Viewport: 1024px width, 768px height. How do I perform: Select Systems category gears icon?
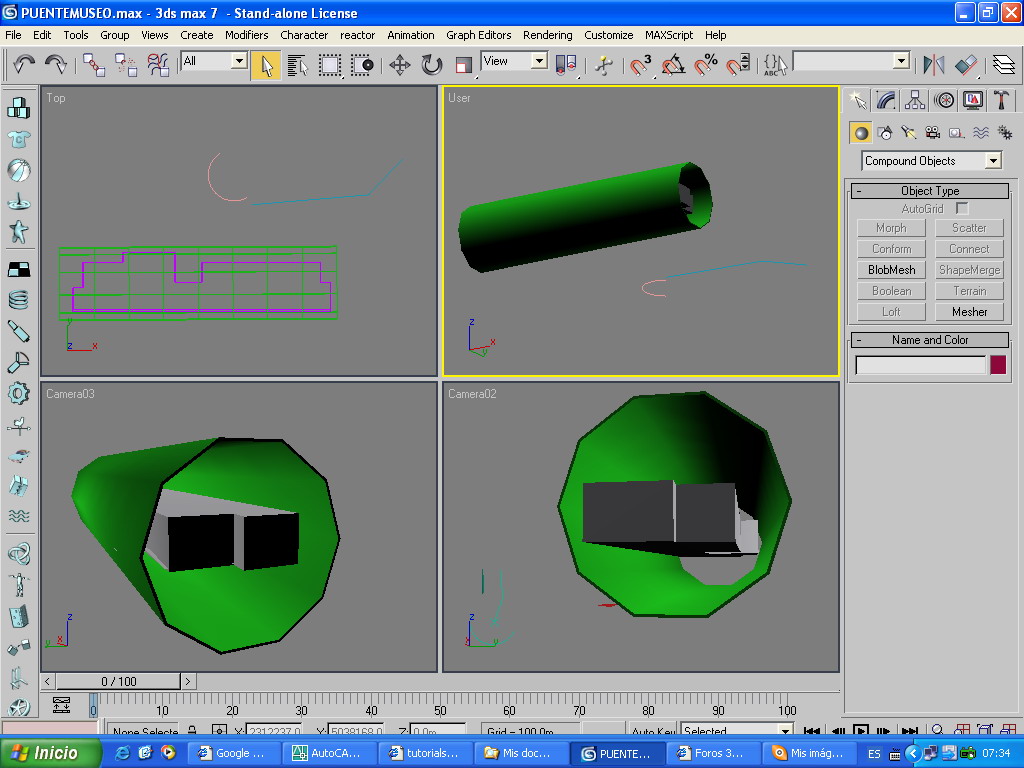[x=1004, y=133]
